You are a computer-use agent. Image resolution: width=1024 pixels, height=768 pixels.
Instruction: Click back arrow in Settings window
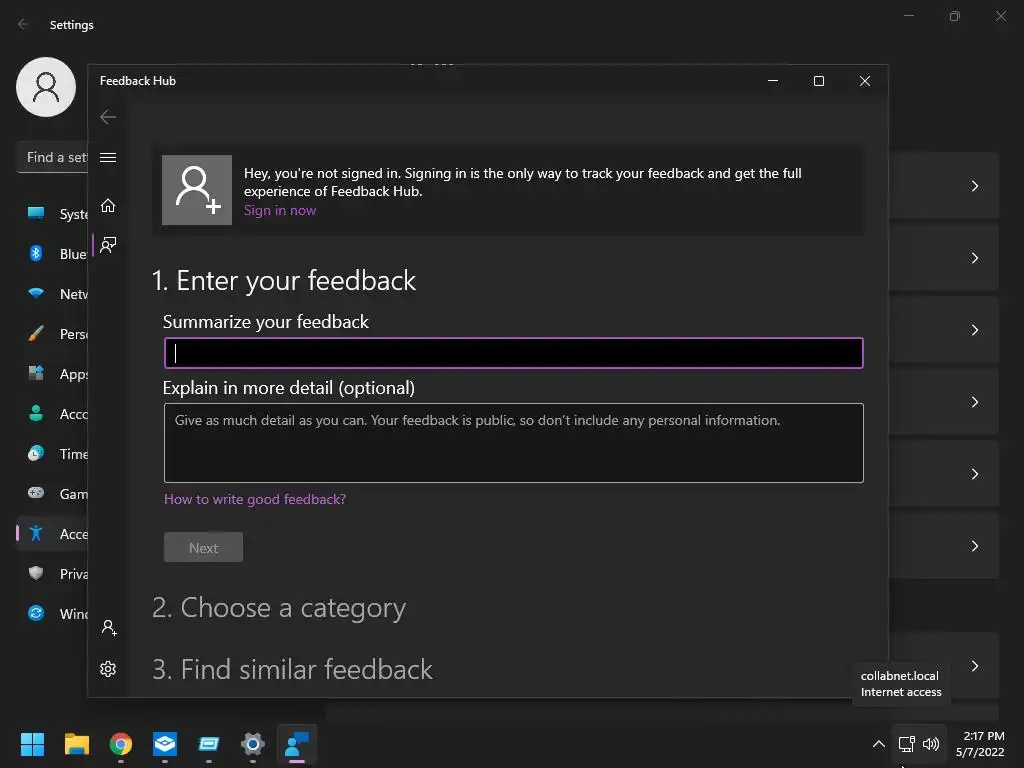[x=24, y=24]
